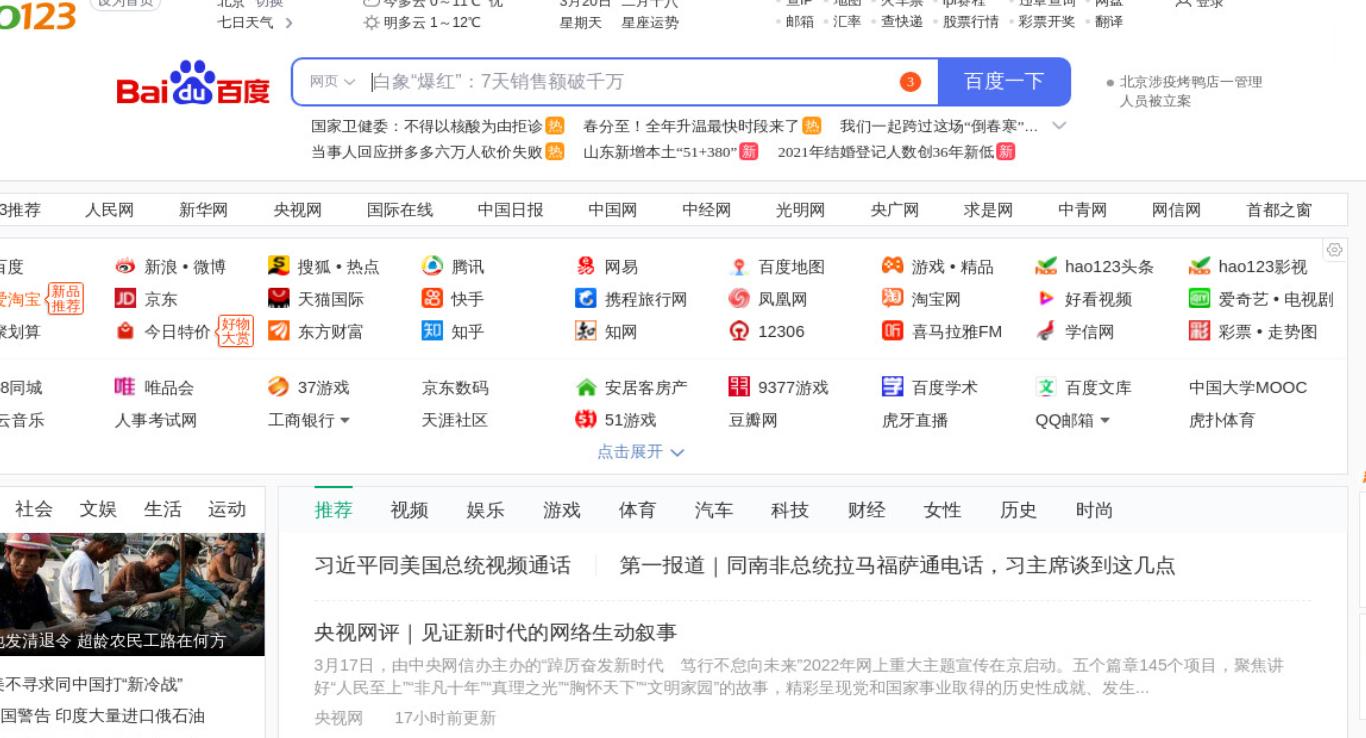The height and width of the screenshot is (738, 1366).
Task: Click the 12306 railway icon
Action: point(739,331)
